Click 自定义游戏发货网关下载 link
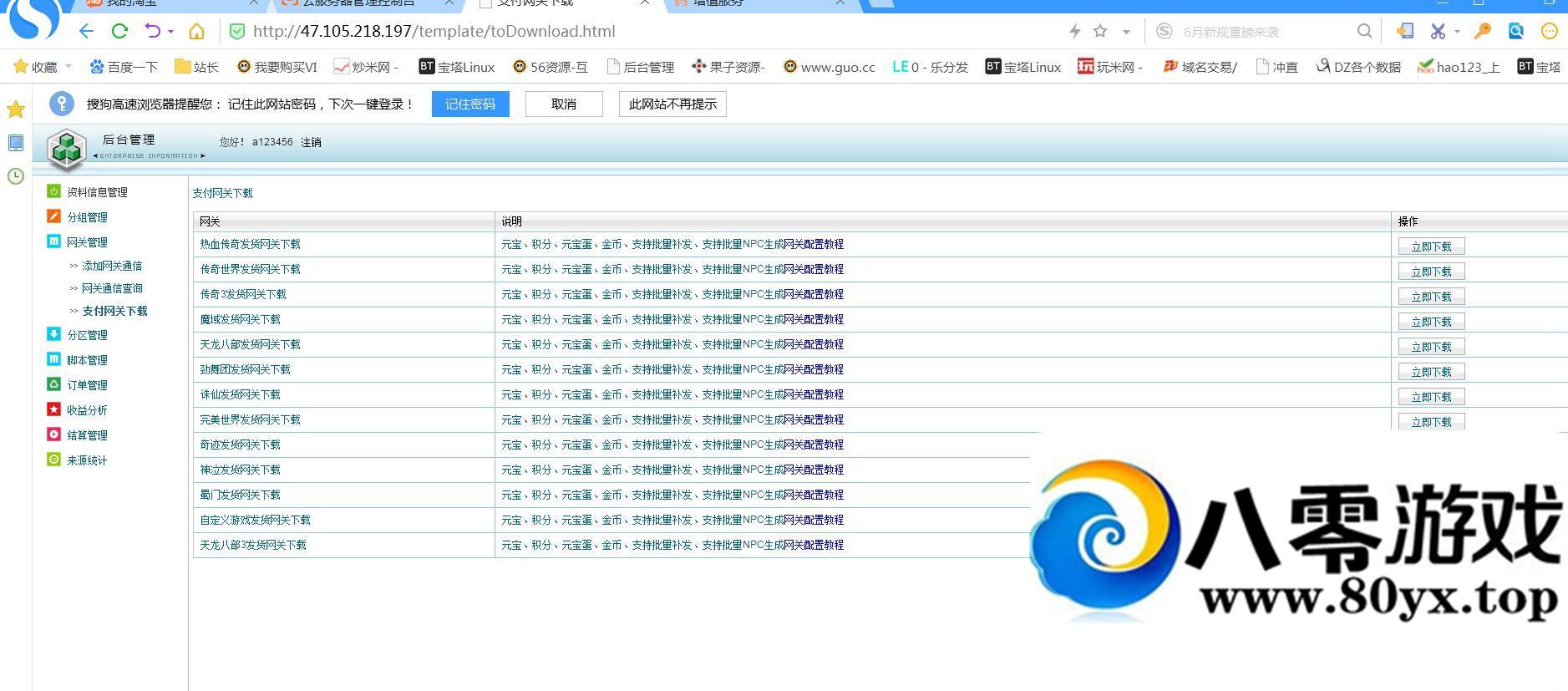 tap(255, 520)
